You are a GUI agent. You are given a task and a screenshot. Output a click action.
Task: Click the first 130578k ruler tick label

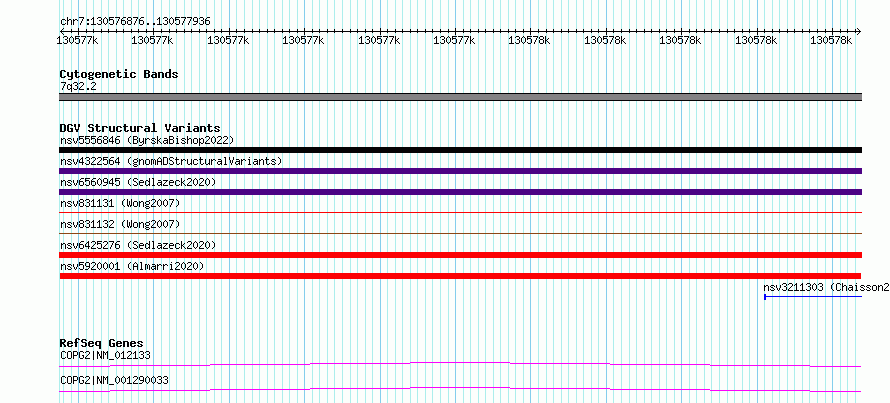coord(528,40)
